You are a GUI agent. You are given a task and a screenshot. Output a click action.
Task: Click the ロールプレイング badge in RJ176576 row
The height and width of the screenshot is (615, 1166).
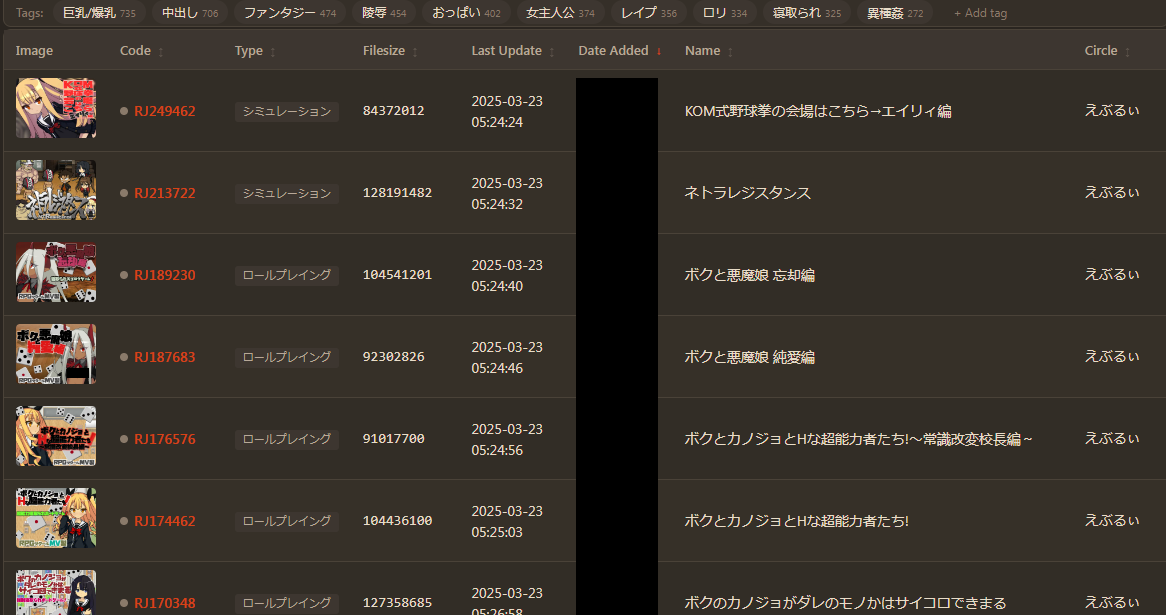287,439
